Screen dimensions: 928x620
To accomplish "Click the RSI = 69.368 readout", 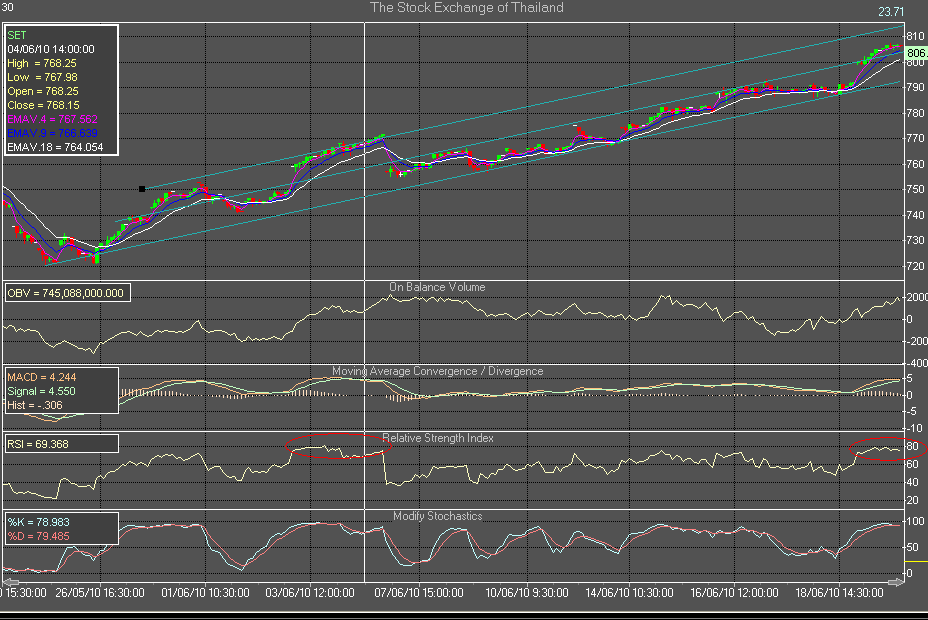I will 38,444.
